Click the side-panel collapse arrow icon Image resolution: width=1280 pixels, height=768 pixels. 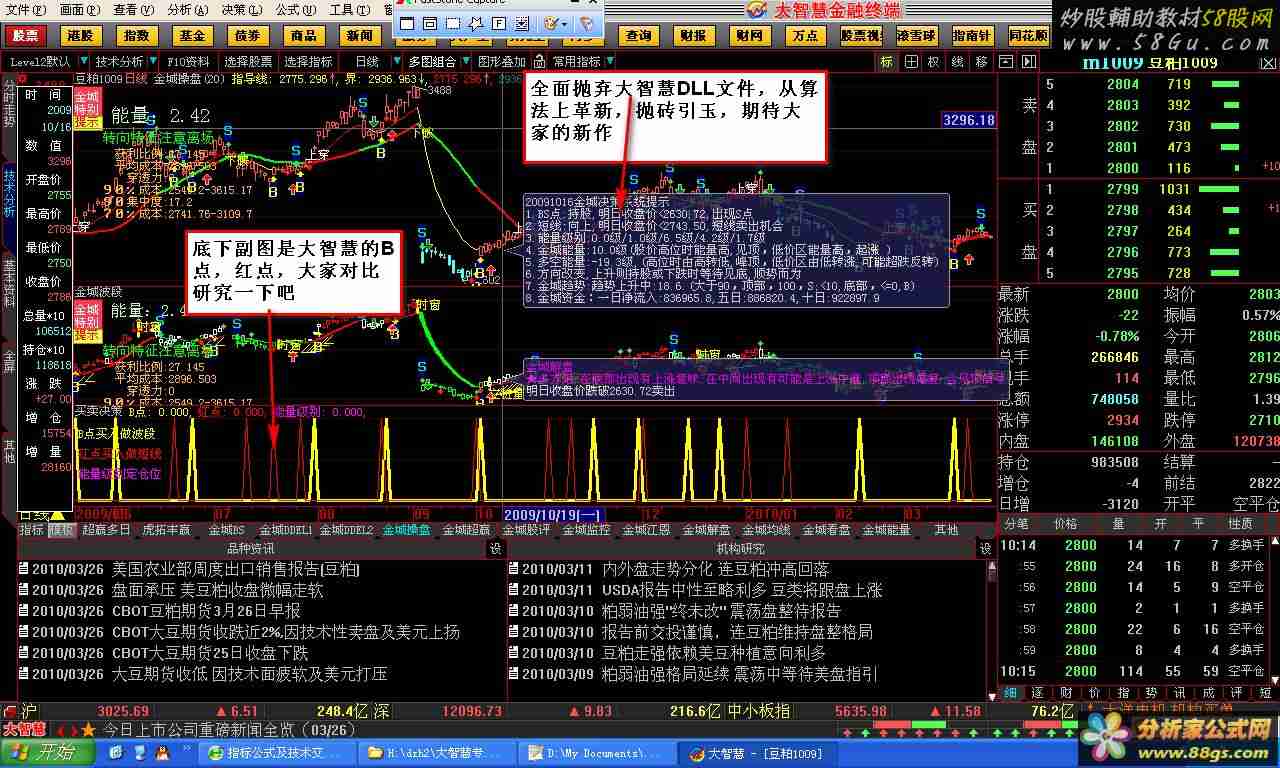click(1029, 61)
